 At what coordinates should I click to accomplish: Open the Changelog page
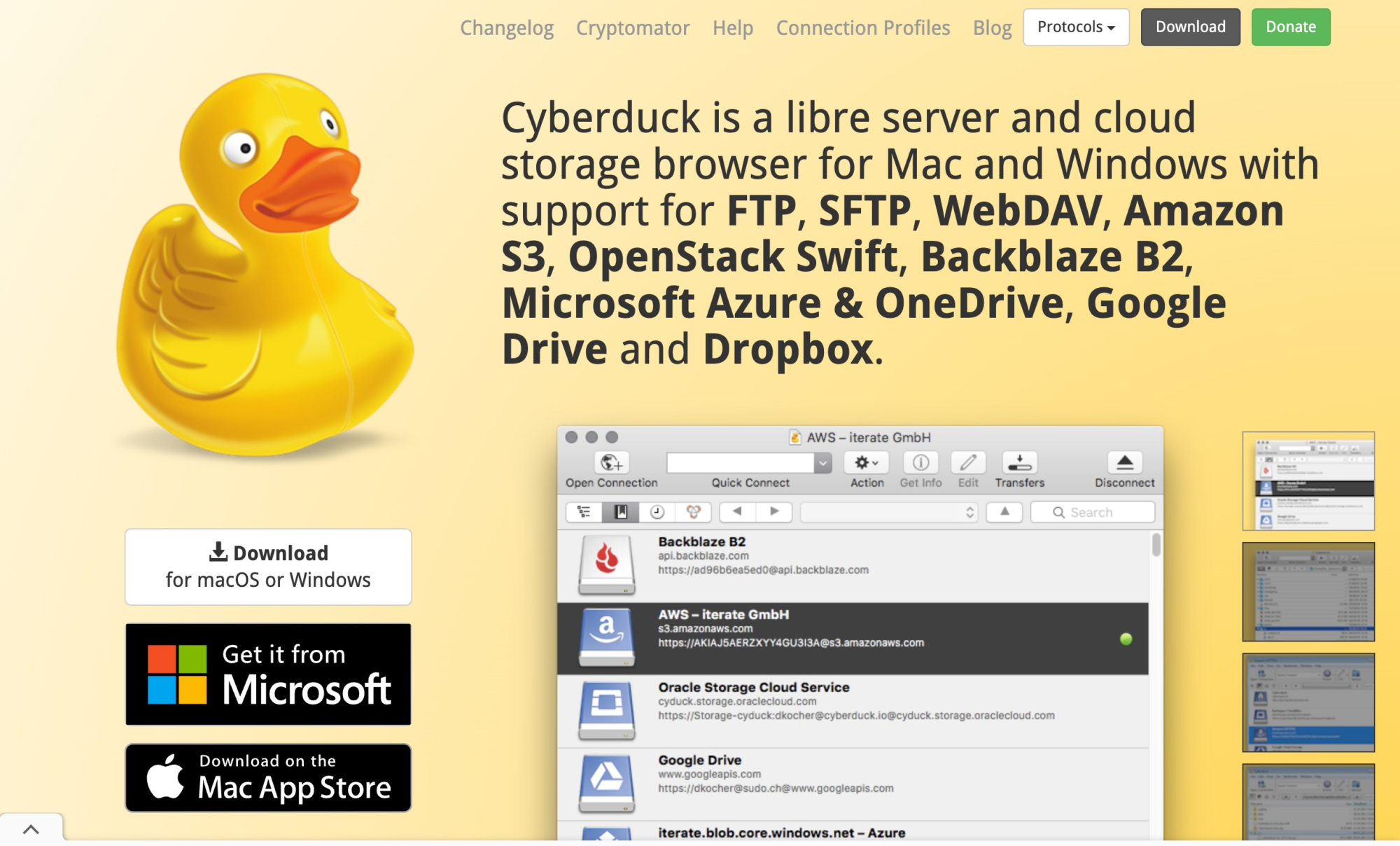click(507, 27)
